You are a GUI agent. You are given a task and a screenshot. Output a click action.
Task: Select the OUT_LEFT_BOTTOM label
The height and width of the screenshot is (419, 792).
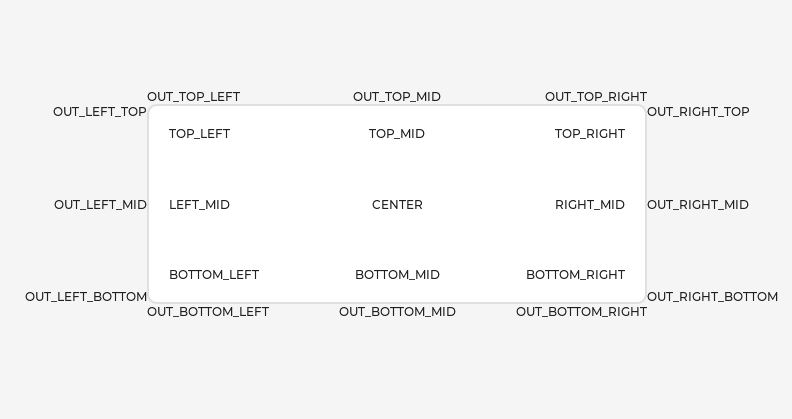click(86, 297)
